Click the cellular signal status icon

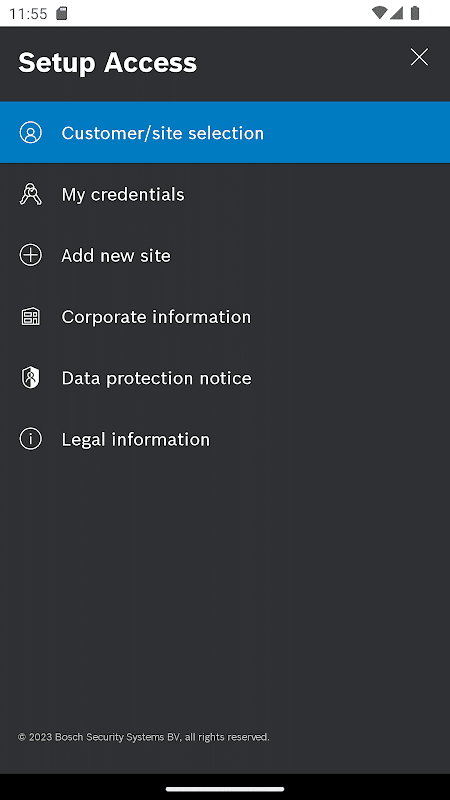396,13
